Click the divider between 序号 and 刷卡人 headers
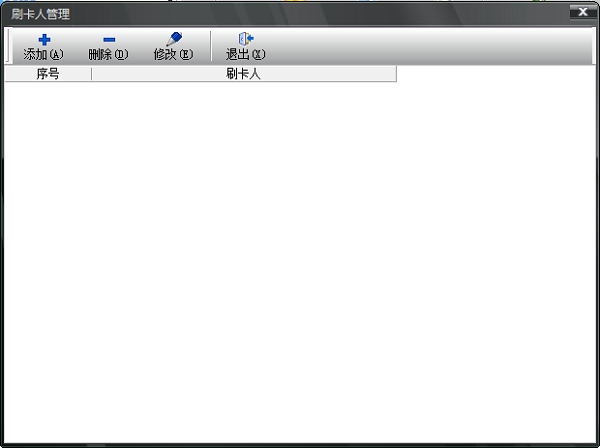Screen dimensions: 600x448 91,74
